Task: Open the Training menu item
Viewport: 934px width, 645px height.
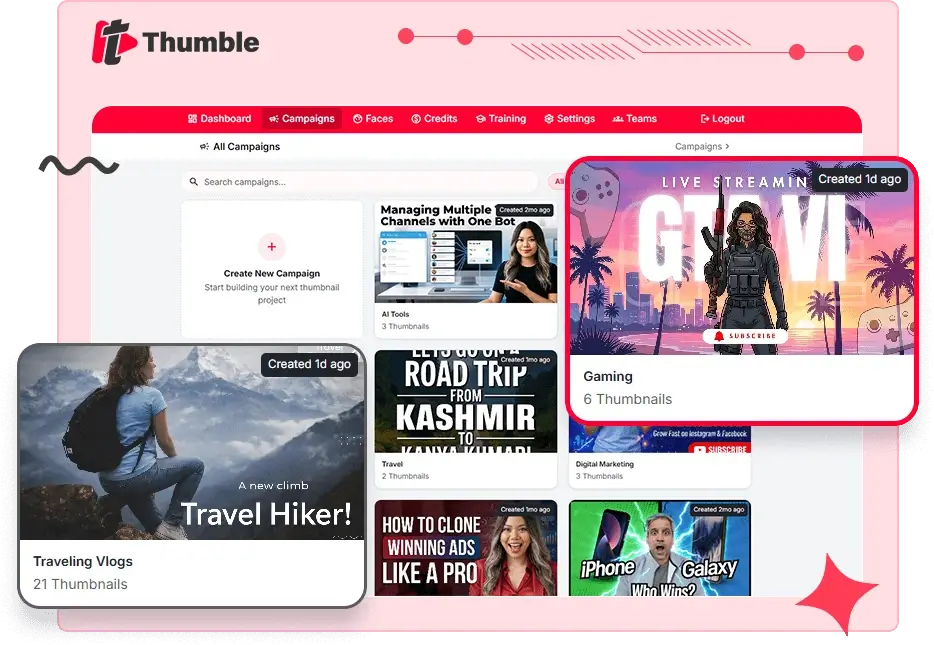Action: [501, 119]
